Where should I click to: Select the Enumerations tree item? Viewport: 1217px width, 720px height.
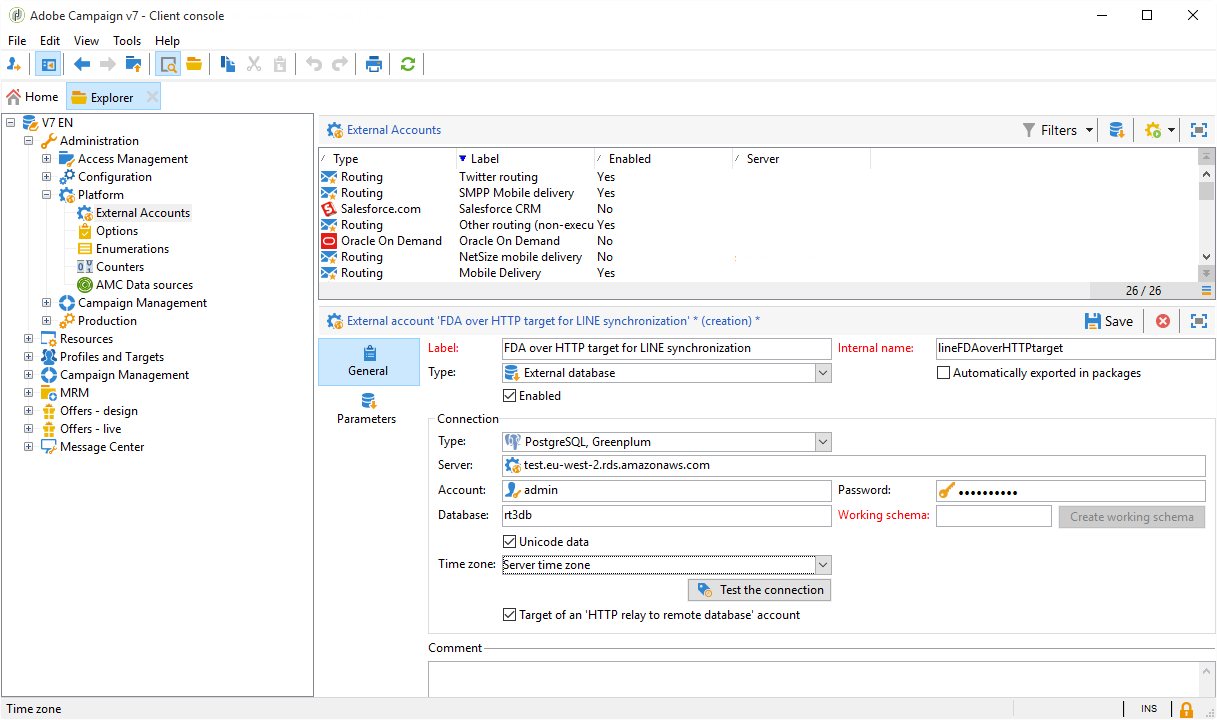click(x=132, y=249)
